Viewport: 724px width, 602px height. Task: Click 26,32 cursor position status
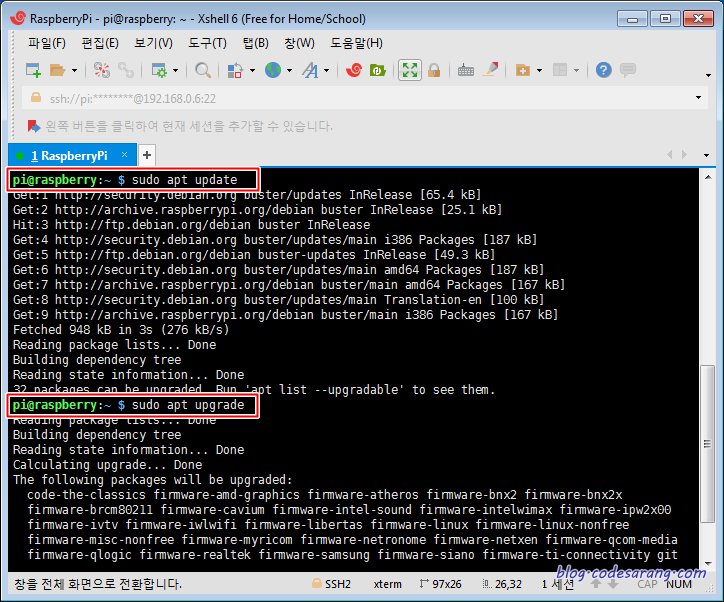(x=502, y=584)
